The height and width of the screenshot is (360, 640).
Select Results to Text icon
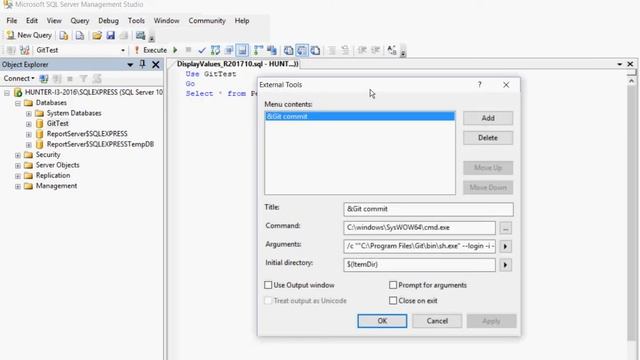(x=288, y=50)
